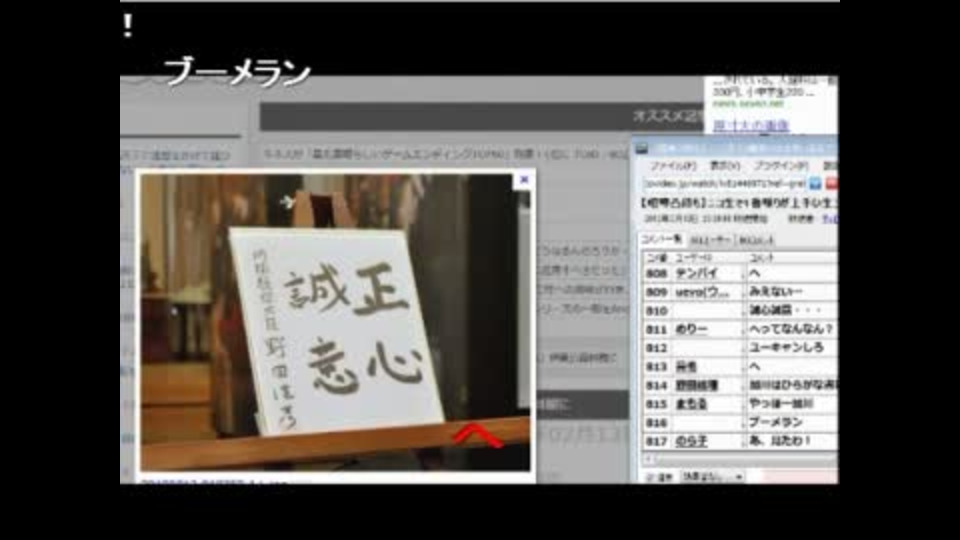
Task: Select the user name in row 814
Action: (697, 386)
